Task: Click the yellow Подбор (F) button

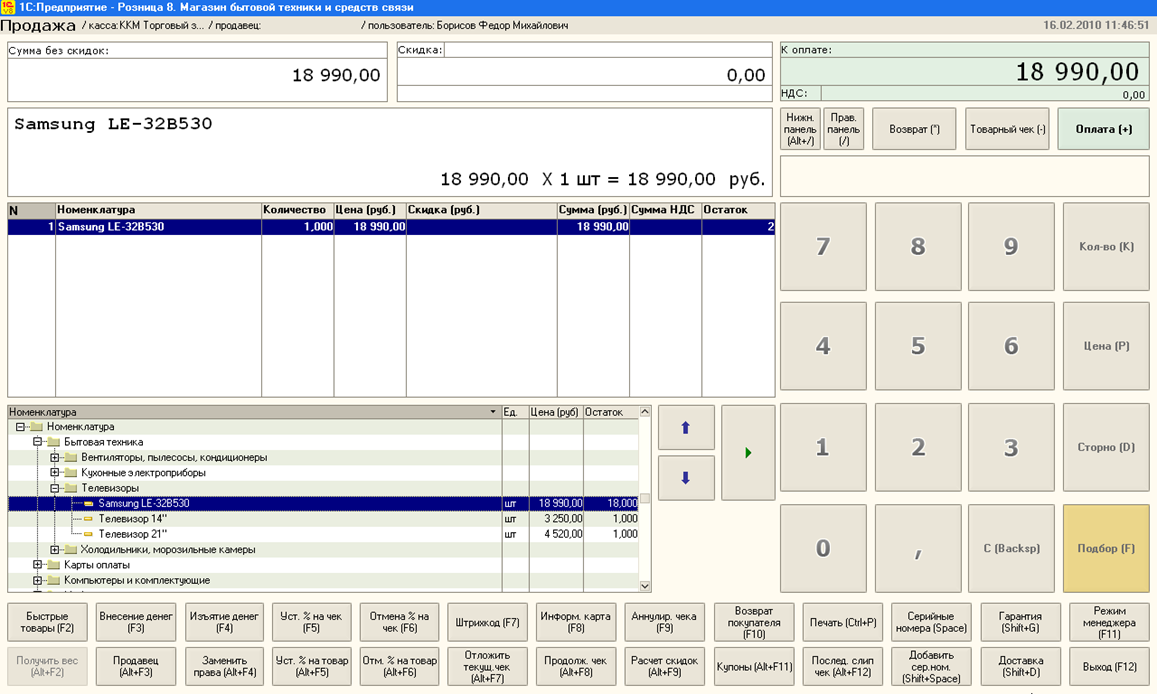Action: tap(1106, 548)
